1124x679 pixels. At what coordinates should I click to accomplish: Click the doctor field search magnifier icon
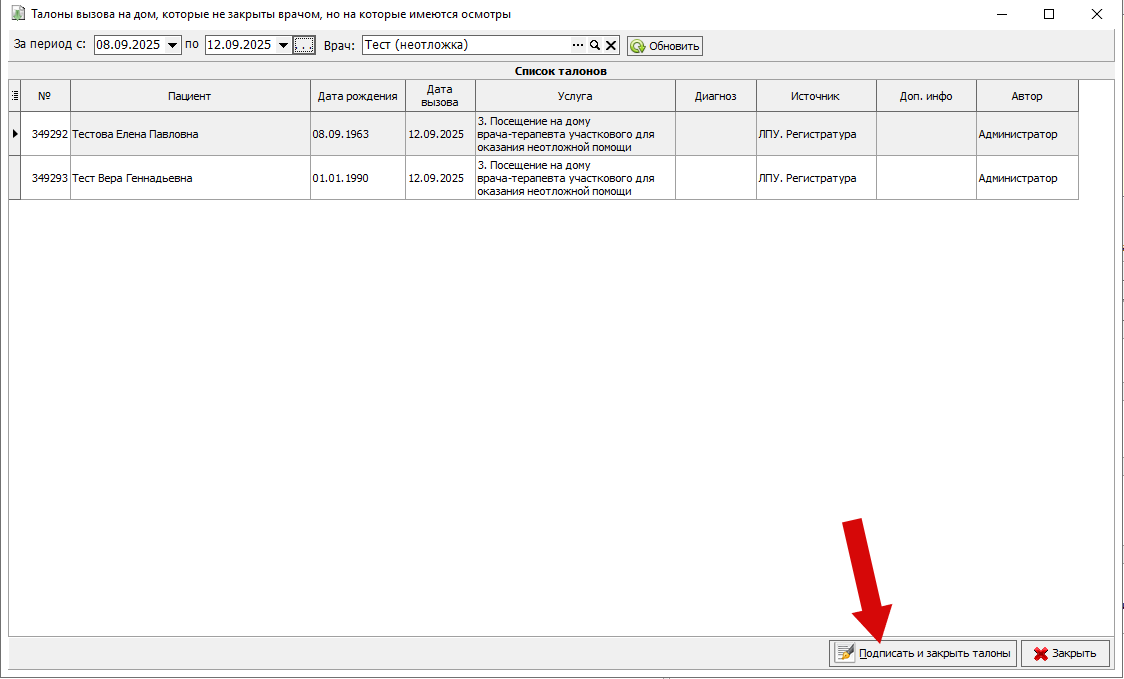point(594,45)
